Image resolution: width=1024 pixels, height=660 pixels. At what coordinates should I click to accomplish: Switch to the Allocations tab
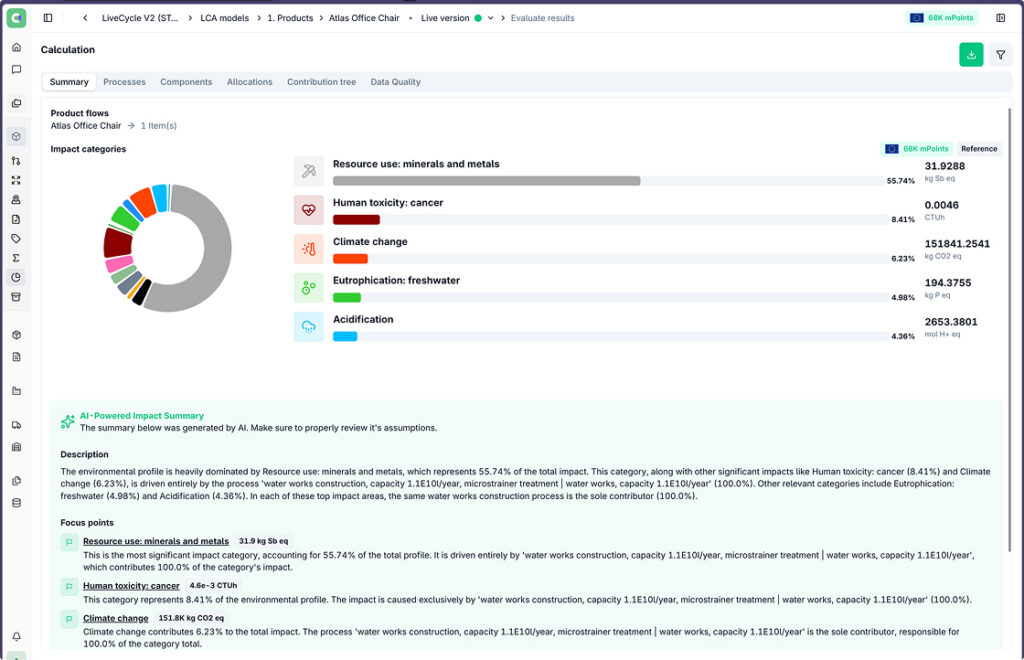[x=249, y=82]
